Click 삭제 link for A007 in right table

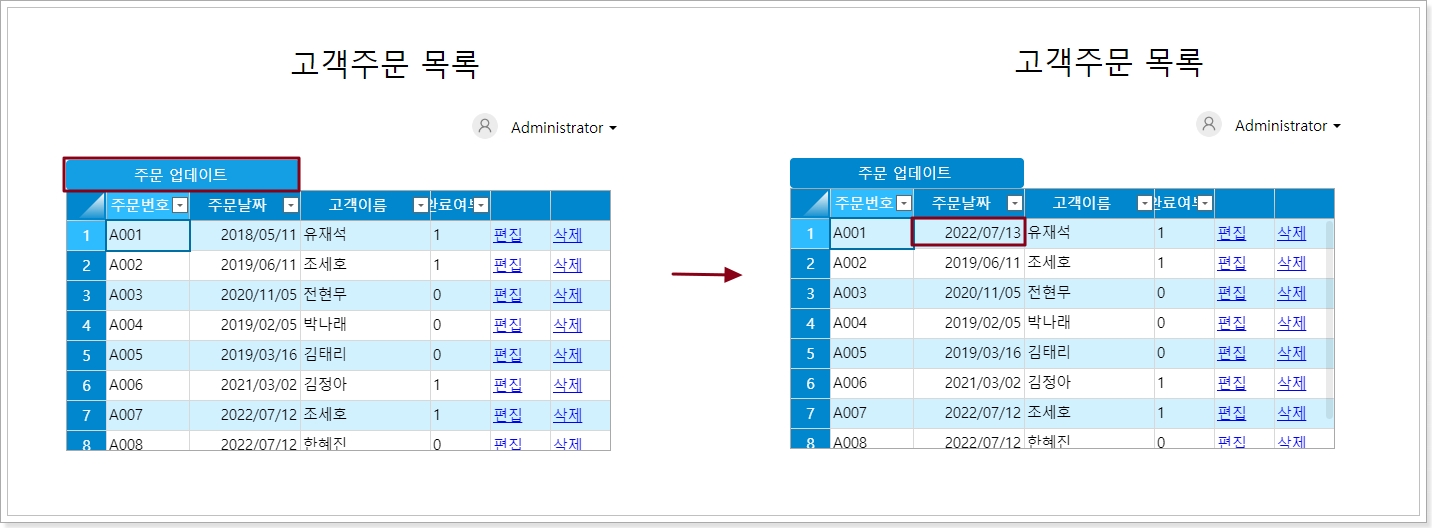pyautogui.click(x=1292, y=413)
